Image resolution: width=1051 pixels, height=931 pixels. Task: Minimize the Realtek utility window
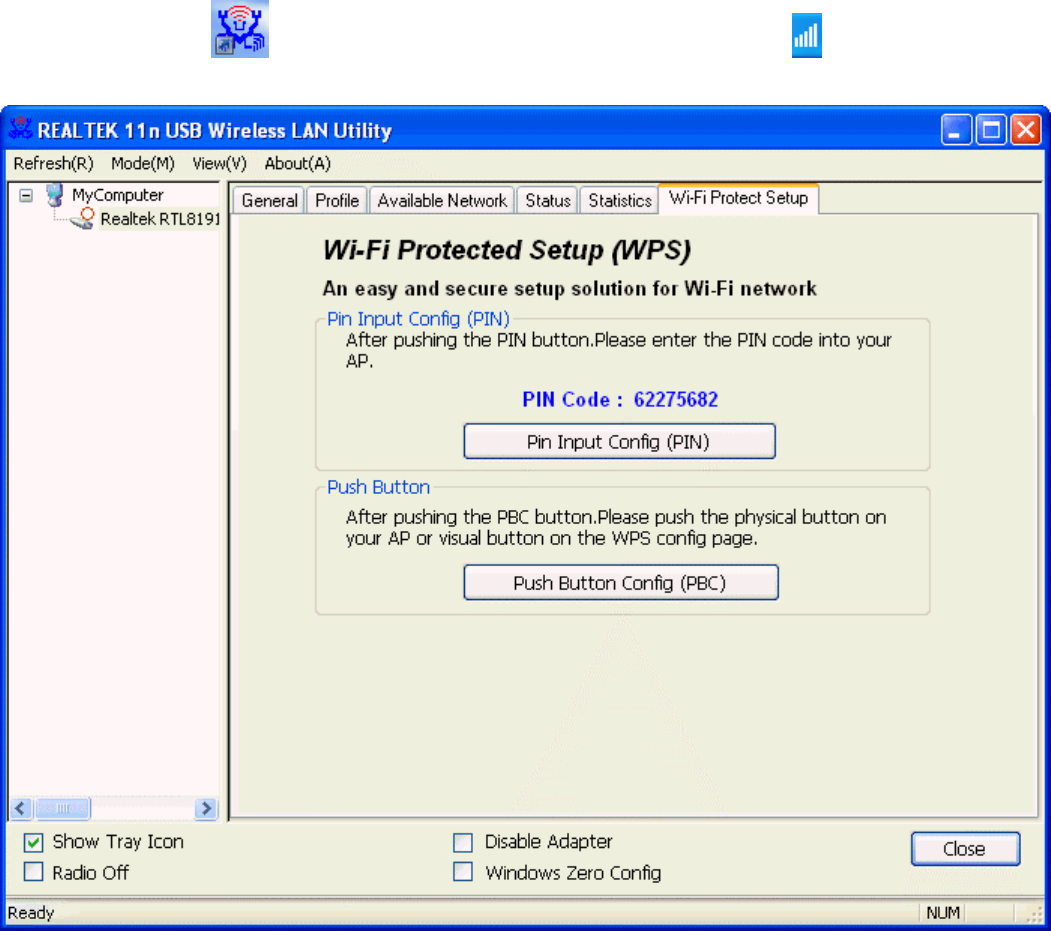[956, 129]
